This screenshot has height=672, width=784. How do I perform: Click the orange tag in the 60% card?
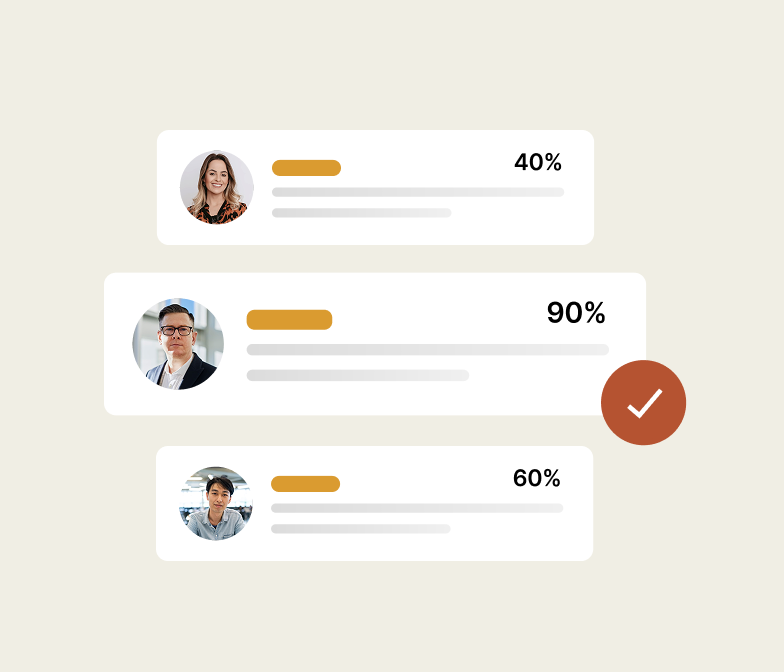coord(305,484)
